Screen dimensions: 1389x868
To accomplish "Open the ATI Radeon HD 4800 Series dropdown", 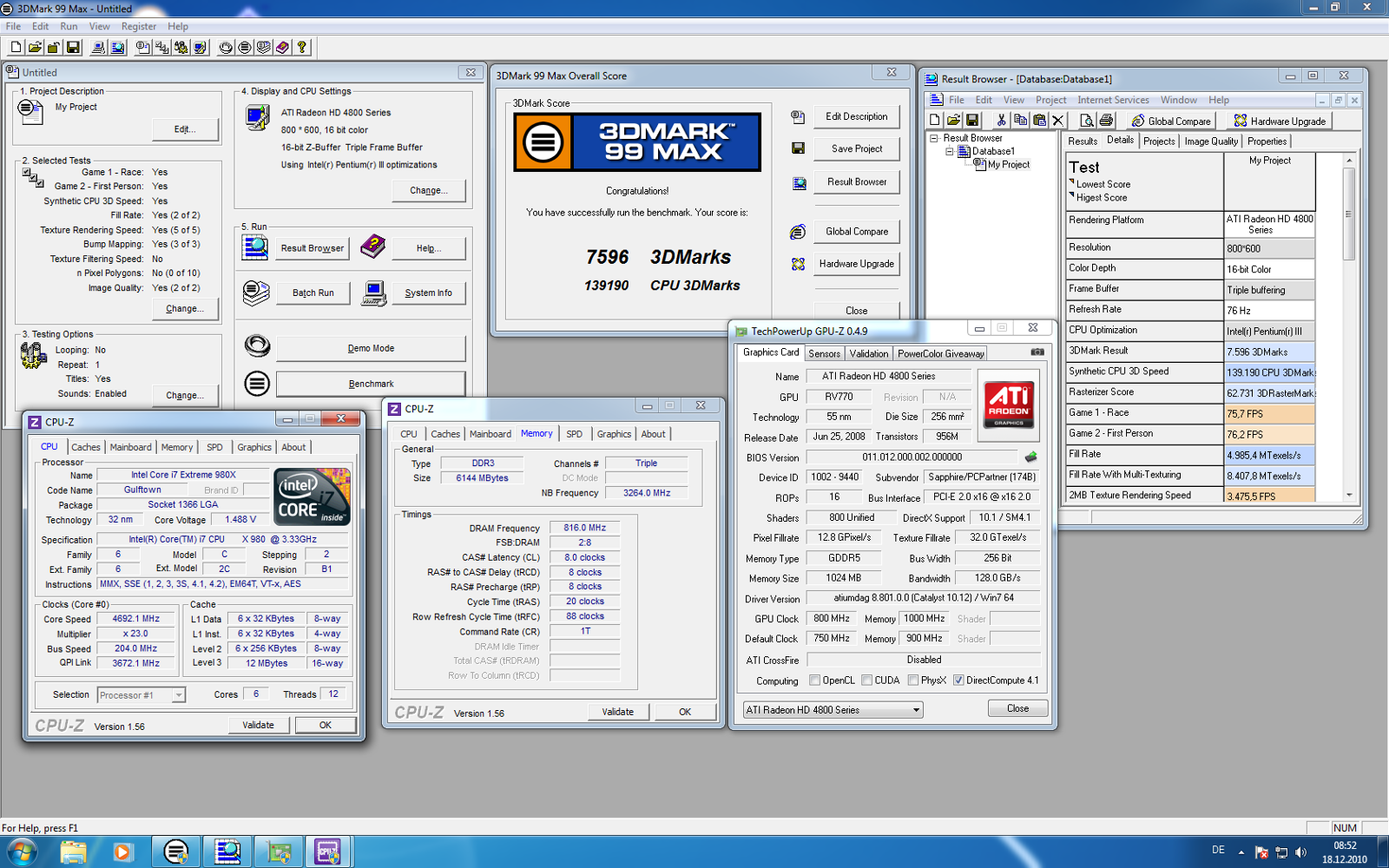I will [x=833, y=710].
